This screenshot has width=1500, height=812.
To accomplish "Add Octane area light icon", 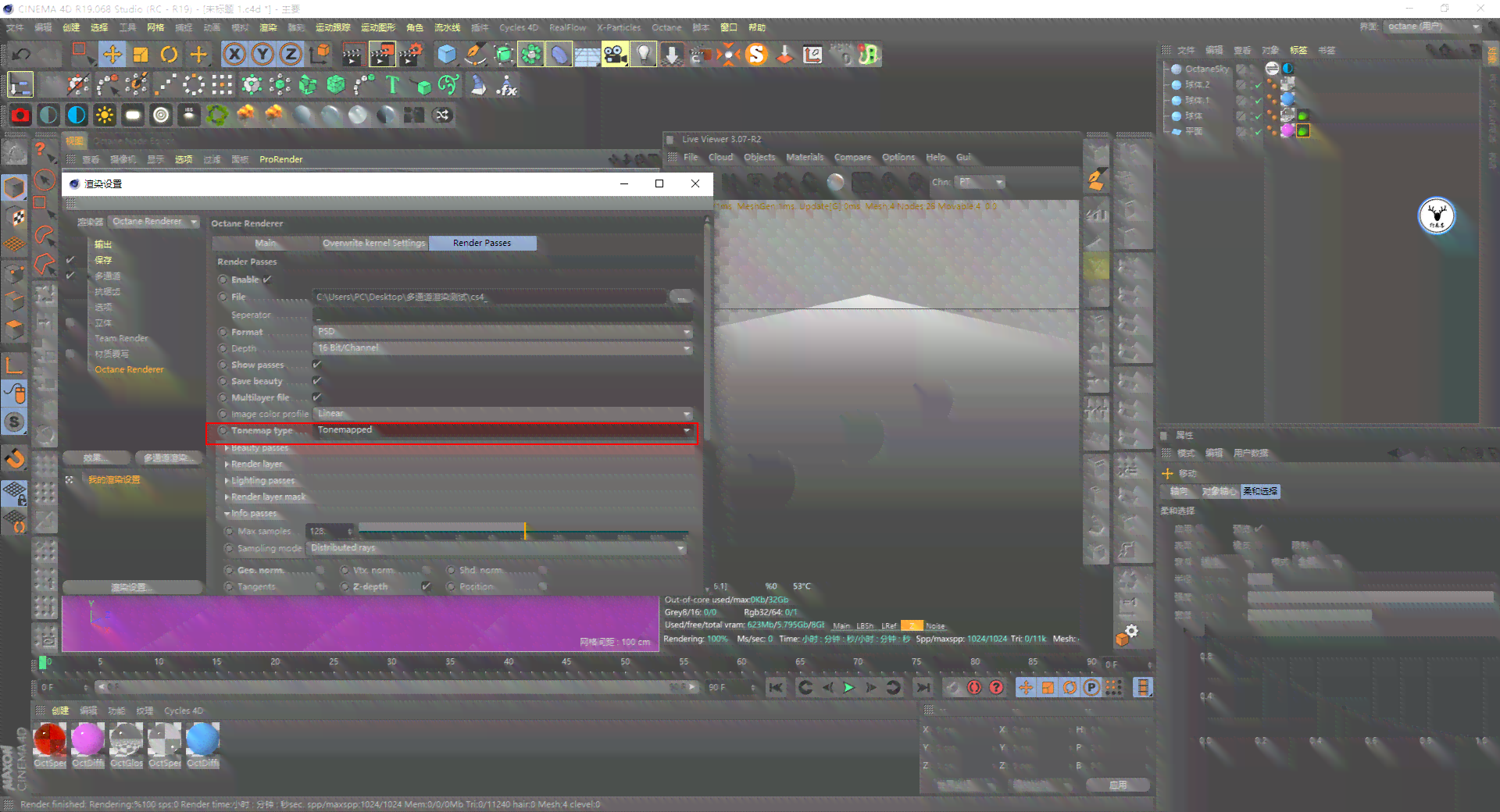I will (133, 116).
